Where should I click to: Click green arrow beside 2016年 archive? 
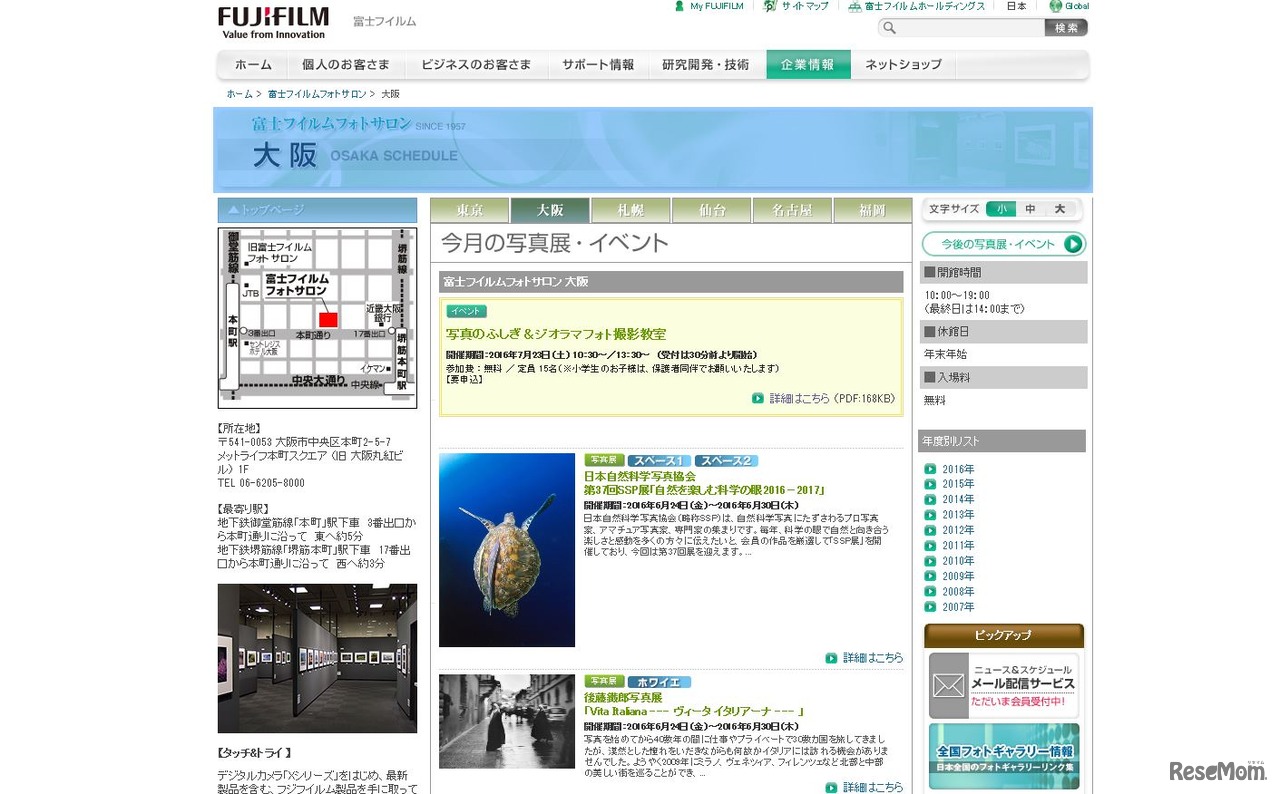[930, 469]
